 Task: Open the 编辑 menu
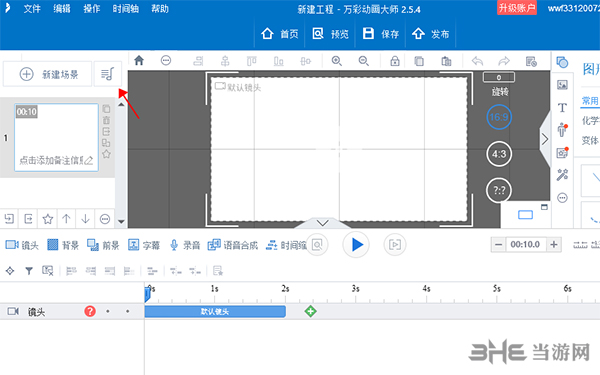[62, 9]
